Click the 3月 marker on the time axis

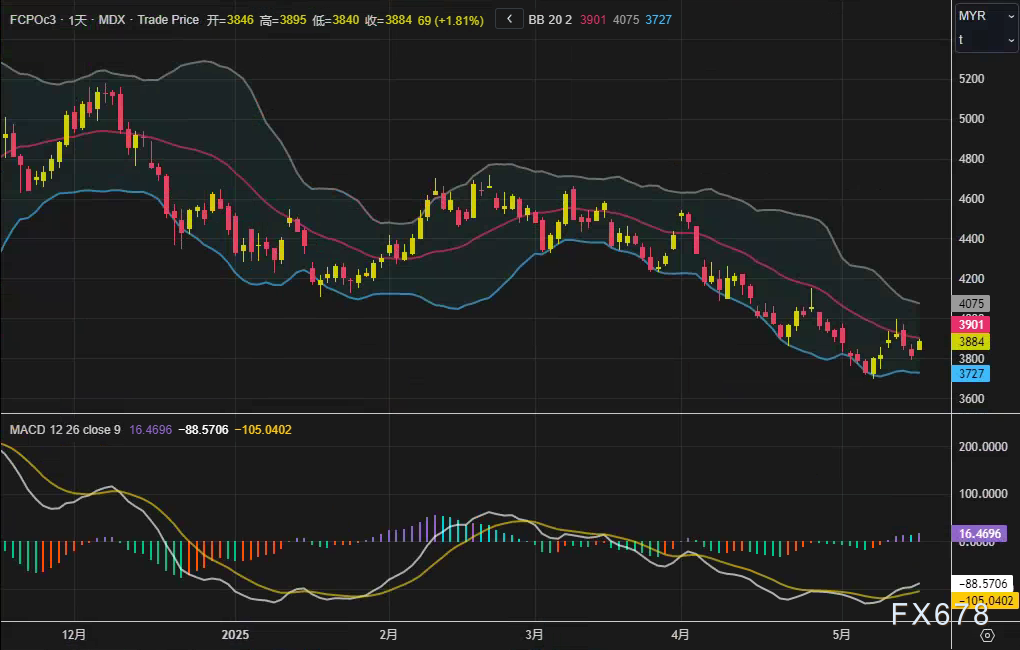535,635
